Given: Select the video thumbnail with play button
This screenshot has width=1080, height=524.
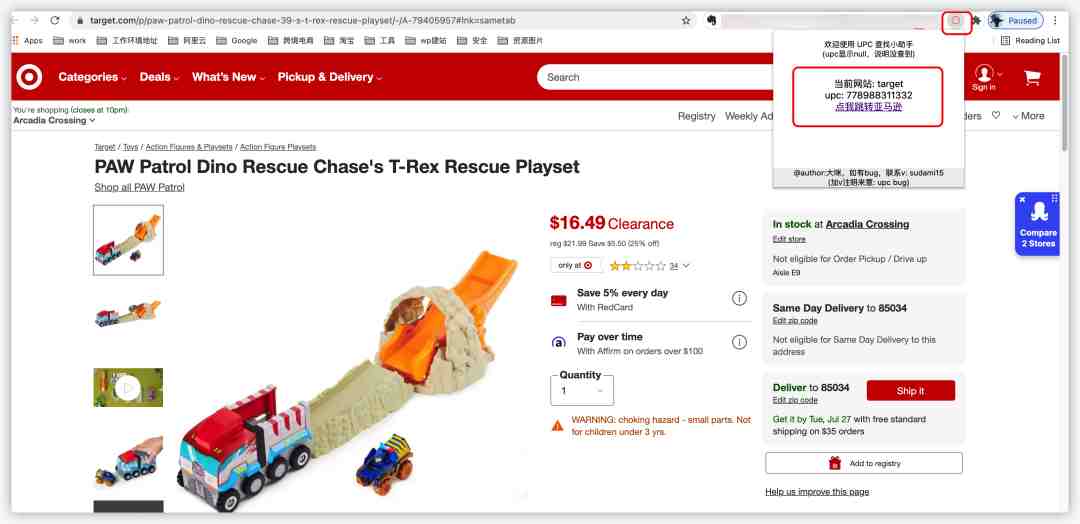Looking at the screenshot, I should click(x=128, y=388).
